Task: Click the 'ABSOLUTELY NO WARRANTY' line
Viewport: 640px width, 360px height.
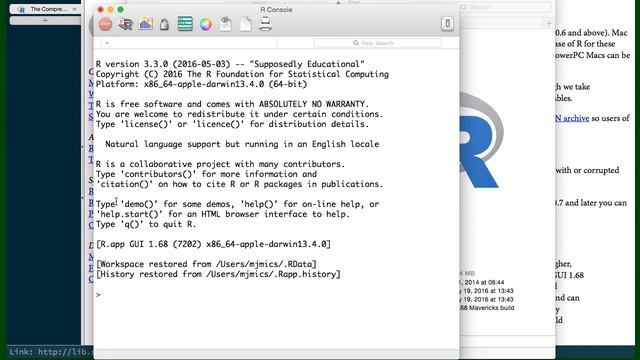Action: pyautogui.click(x=232, y=104)
